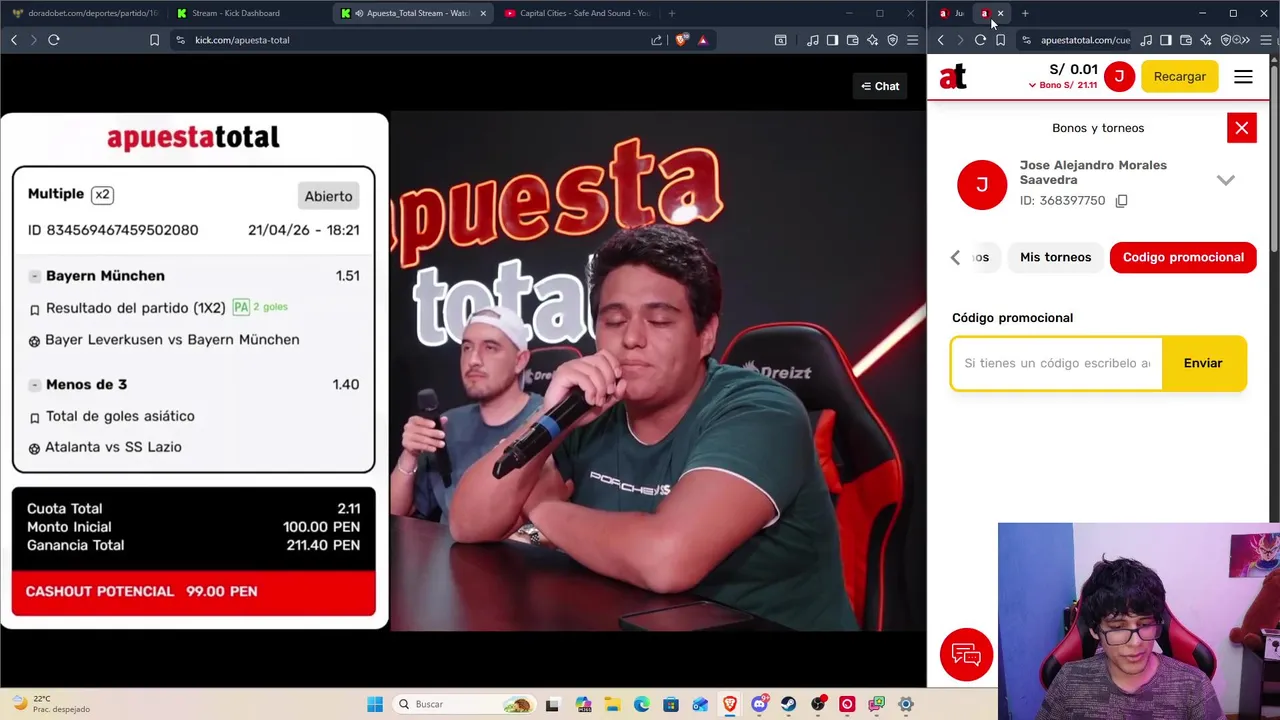Show previous tabs with left arrow chevron

point(955,257)
